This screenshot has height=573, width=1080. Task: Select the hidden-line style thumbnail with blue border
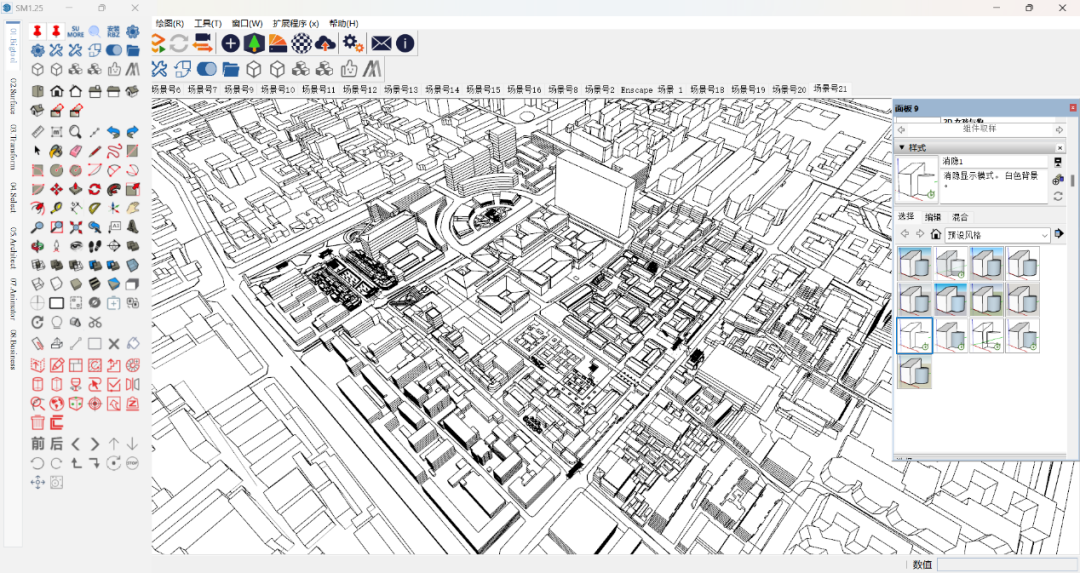(915, 335)
